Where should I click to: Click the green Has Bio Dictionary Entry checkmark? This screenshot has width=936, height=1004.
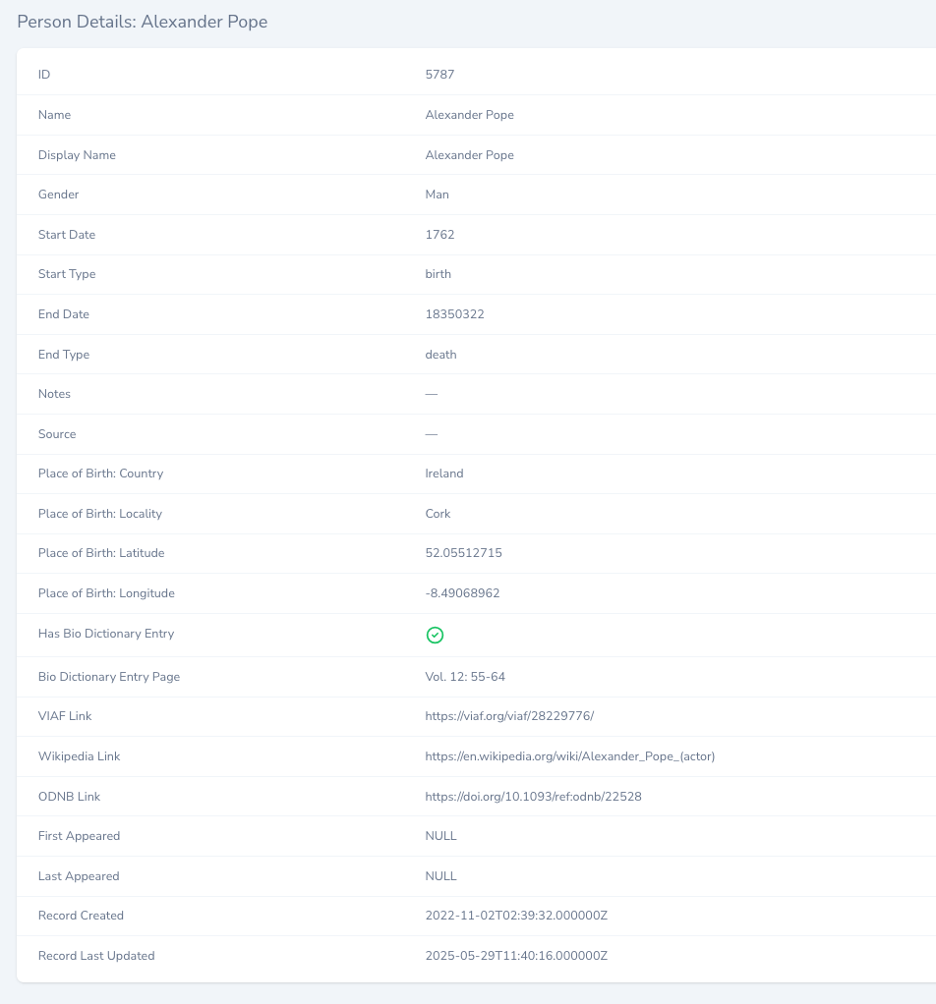click(435, 635)
